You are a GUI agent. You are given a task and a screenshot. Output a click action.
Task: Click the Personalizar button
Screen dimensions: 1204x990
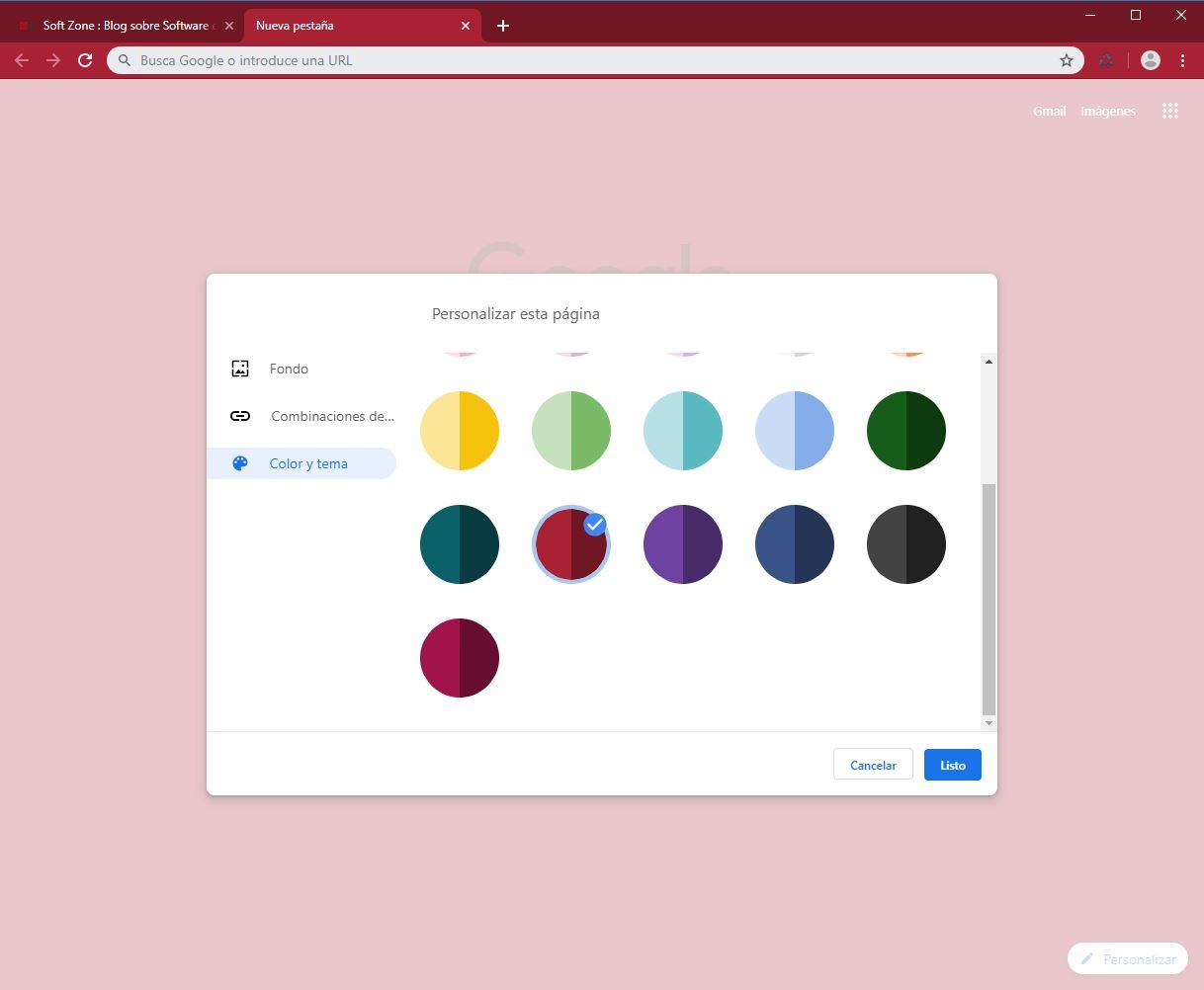[1128, 959]
